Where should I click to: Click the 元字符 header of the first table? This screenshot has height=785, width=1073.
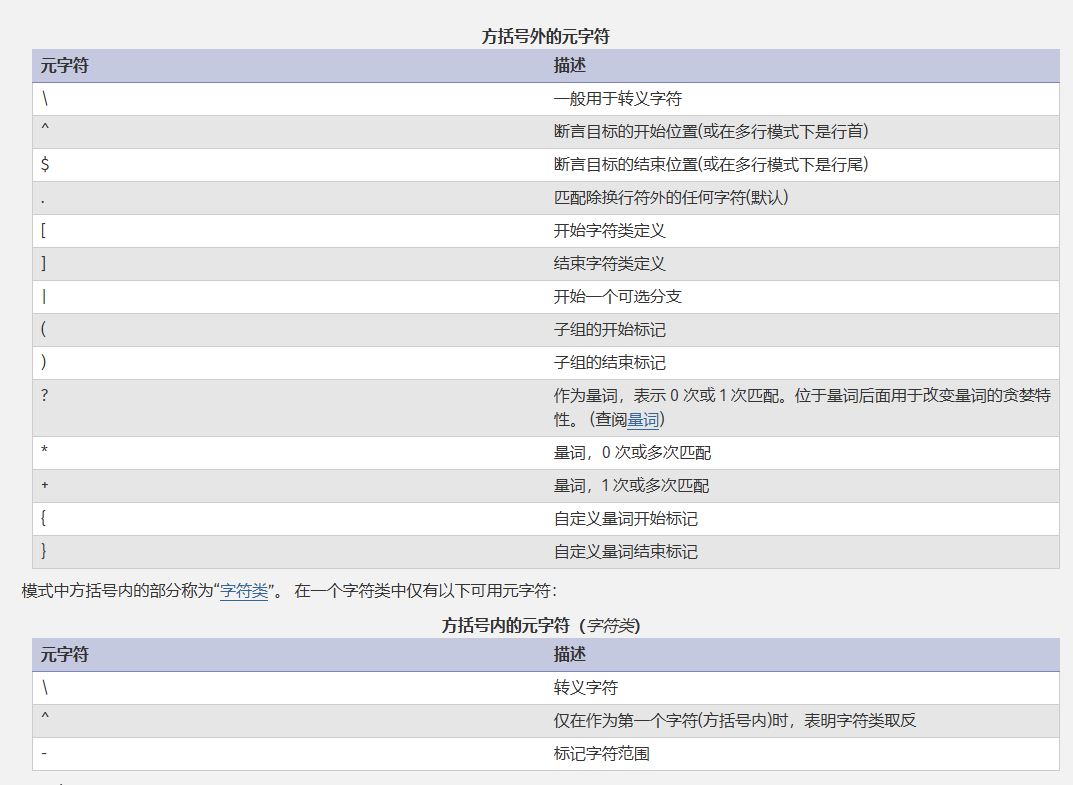coord(65,66)
